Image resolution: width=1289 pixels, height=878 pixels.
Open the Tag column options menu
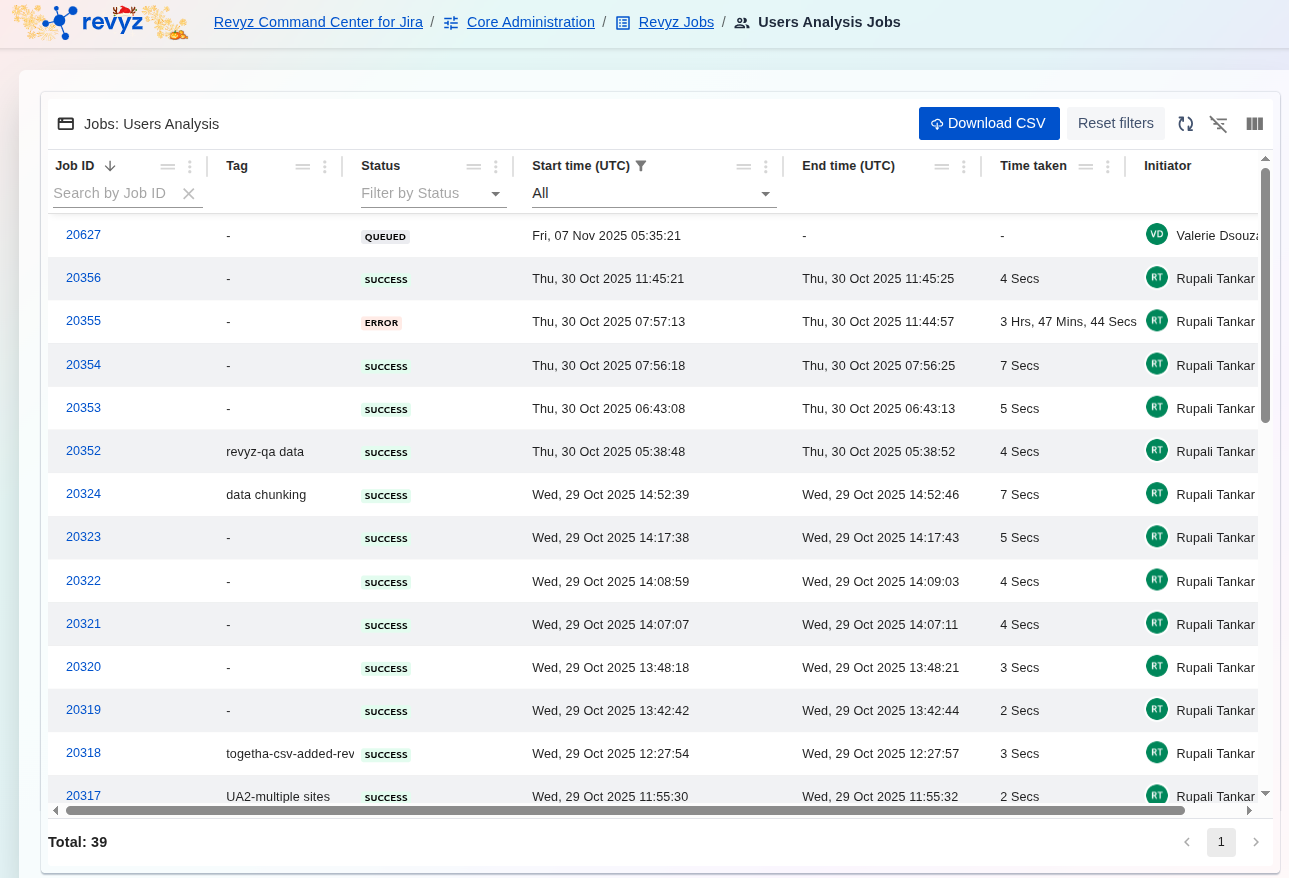pos(325,167)
